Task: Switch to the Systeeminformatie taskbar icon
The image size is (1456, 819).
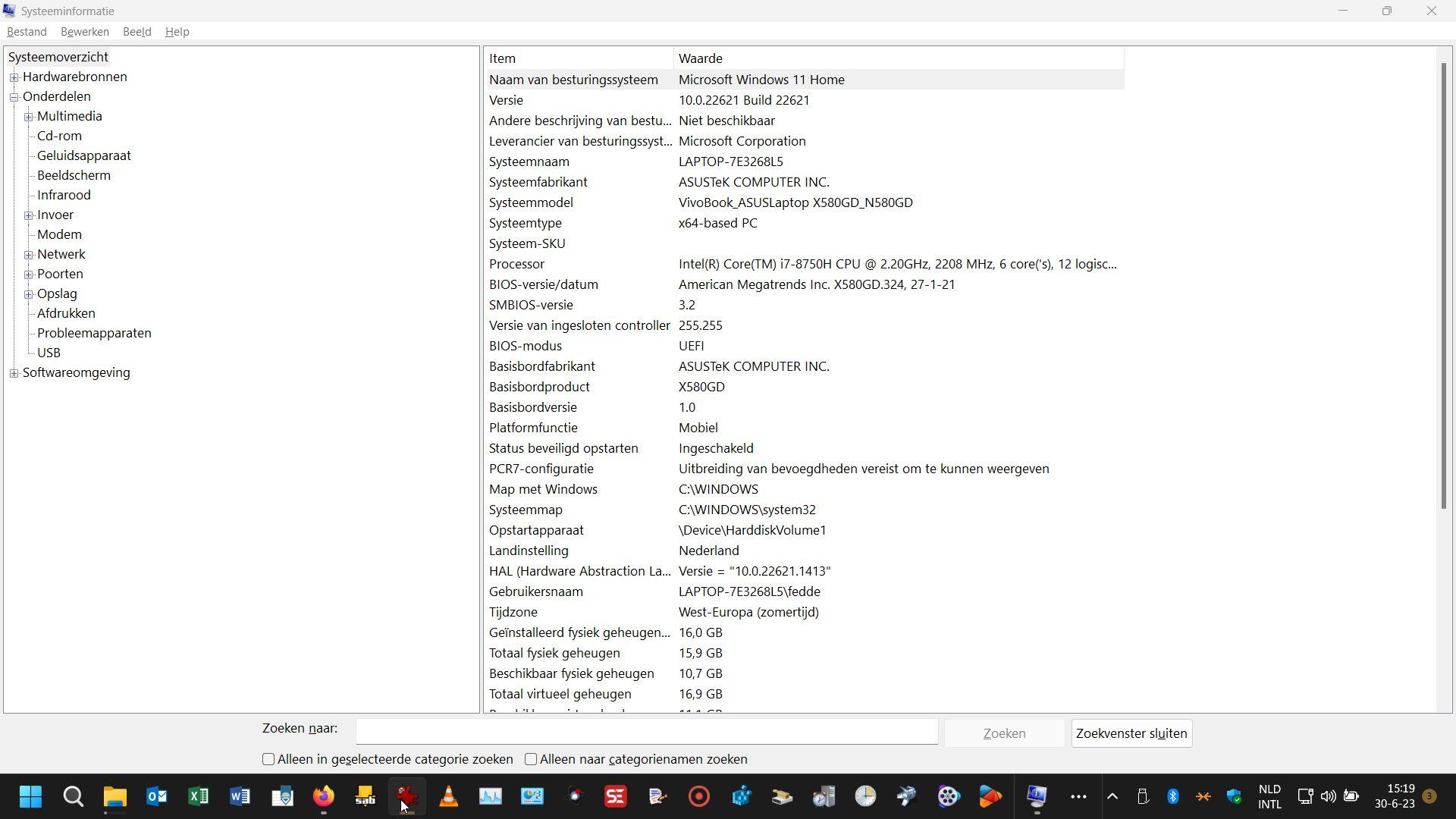Action: (x=1037, y=796)
